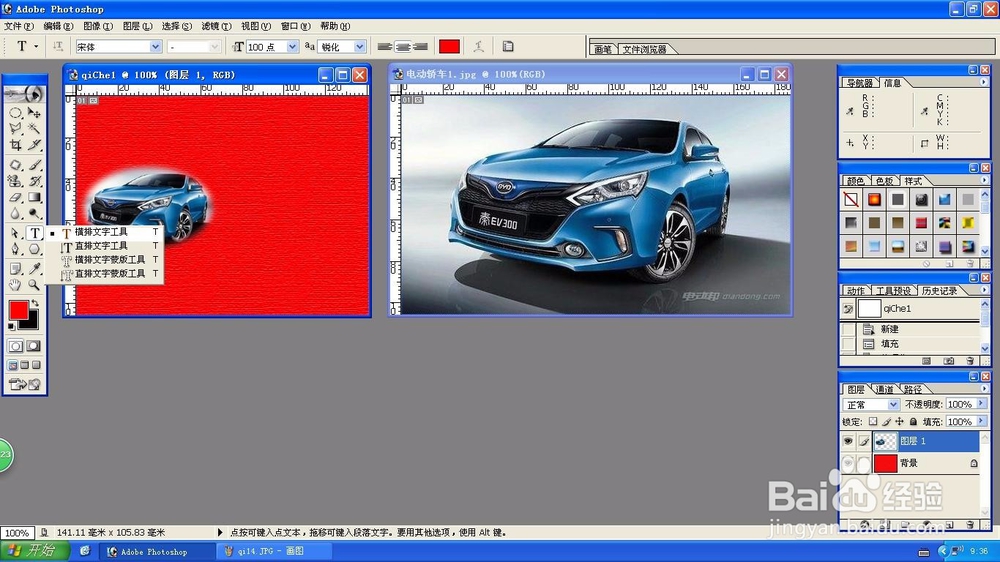Open Styles panel flyout menu arrow
Viewport: 1000px width, 562px height.
point(984,181)
